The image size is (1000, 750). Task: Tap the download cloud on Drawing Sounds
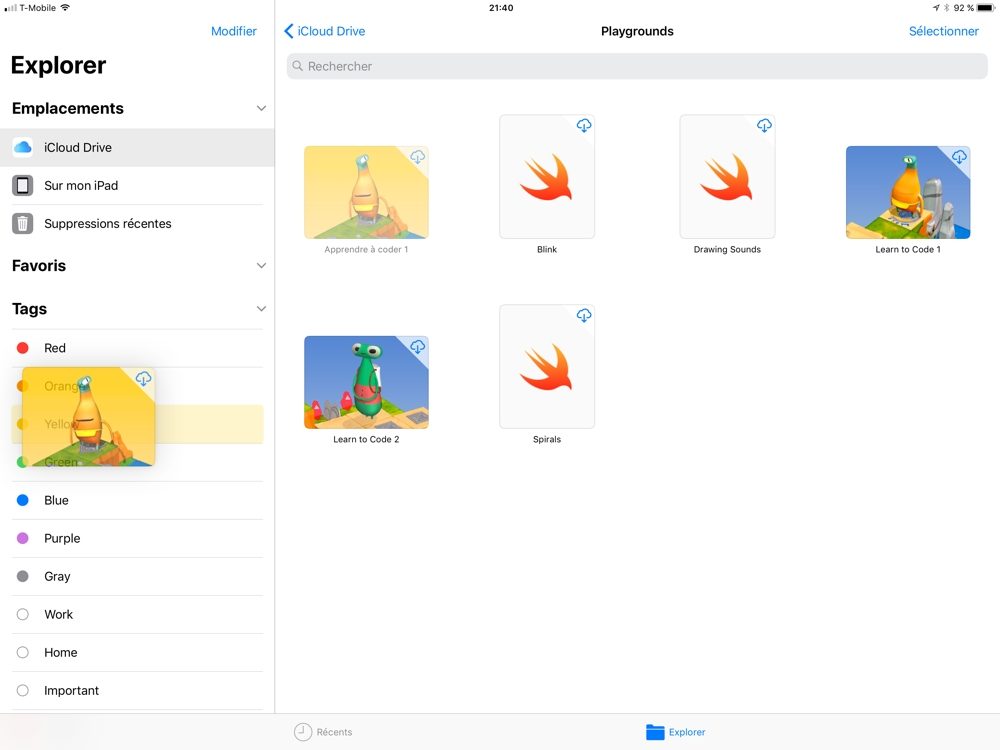764,126
